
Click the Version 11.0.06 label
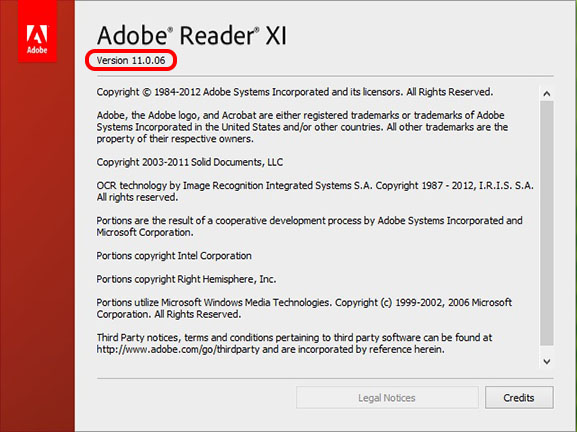tap(131, 60)
